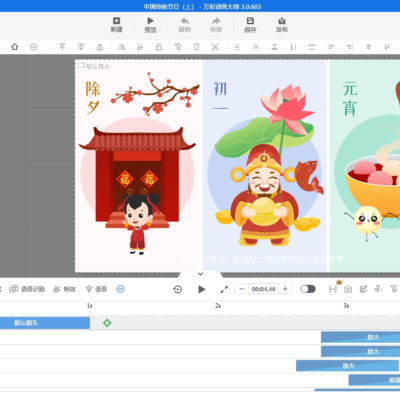This screenshot has width=400, height=400.
Task: Click the fullscreen expand arrows icon
Action: (x=224, y=289)
